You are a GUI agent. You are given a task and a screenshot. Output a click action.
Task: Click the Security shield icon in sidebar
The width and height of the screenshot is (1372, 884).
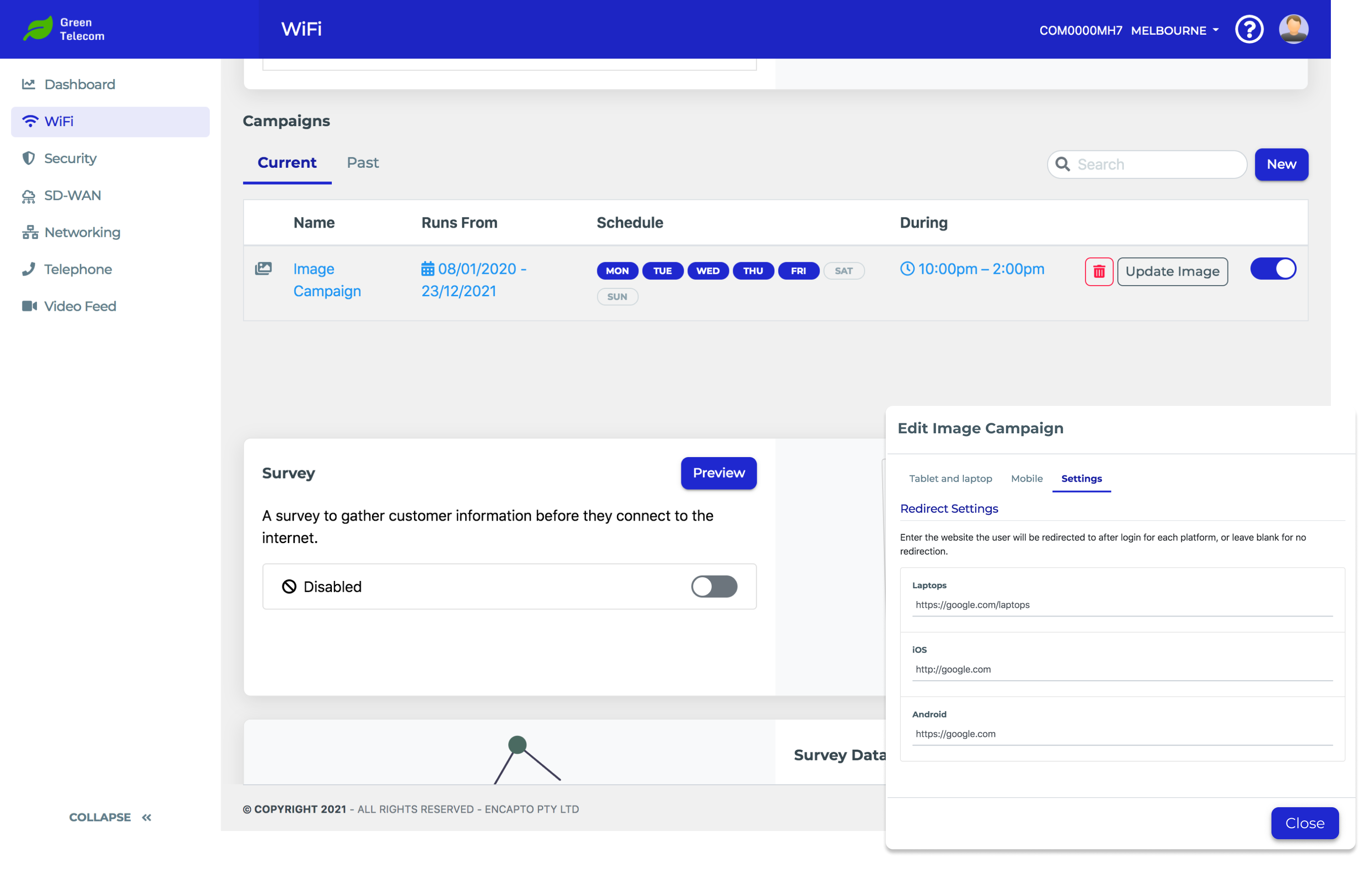coord(29,159)
